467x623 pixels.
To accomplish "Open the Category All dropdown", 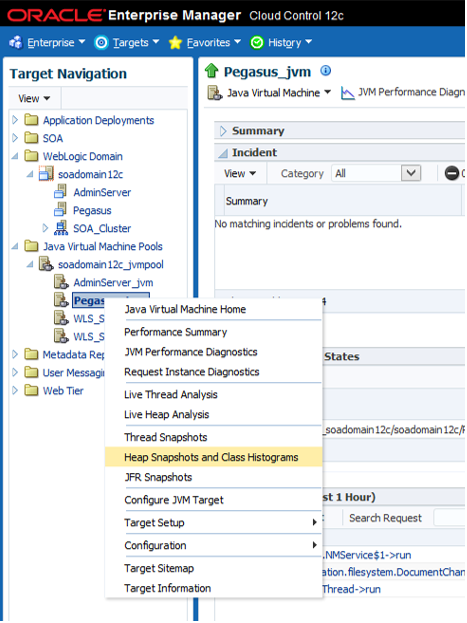I will click(x=411, y=173).
